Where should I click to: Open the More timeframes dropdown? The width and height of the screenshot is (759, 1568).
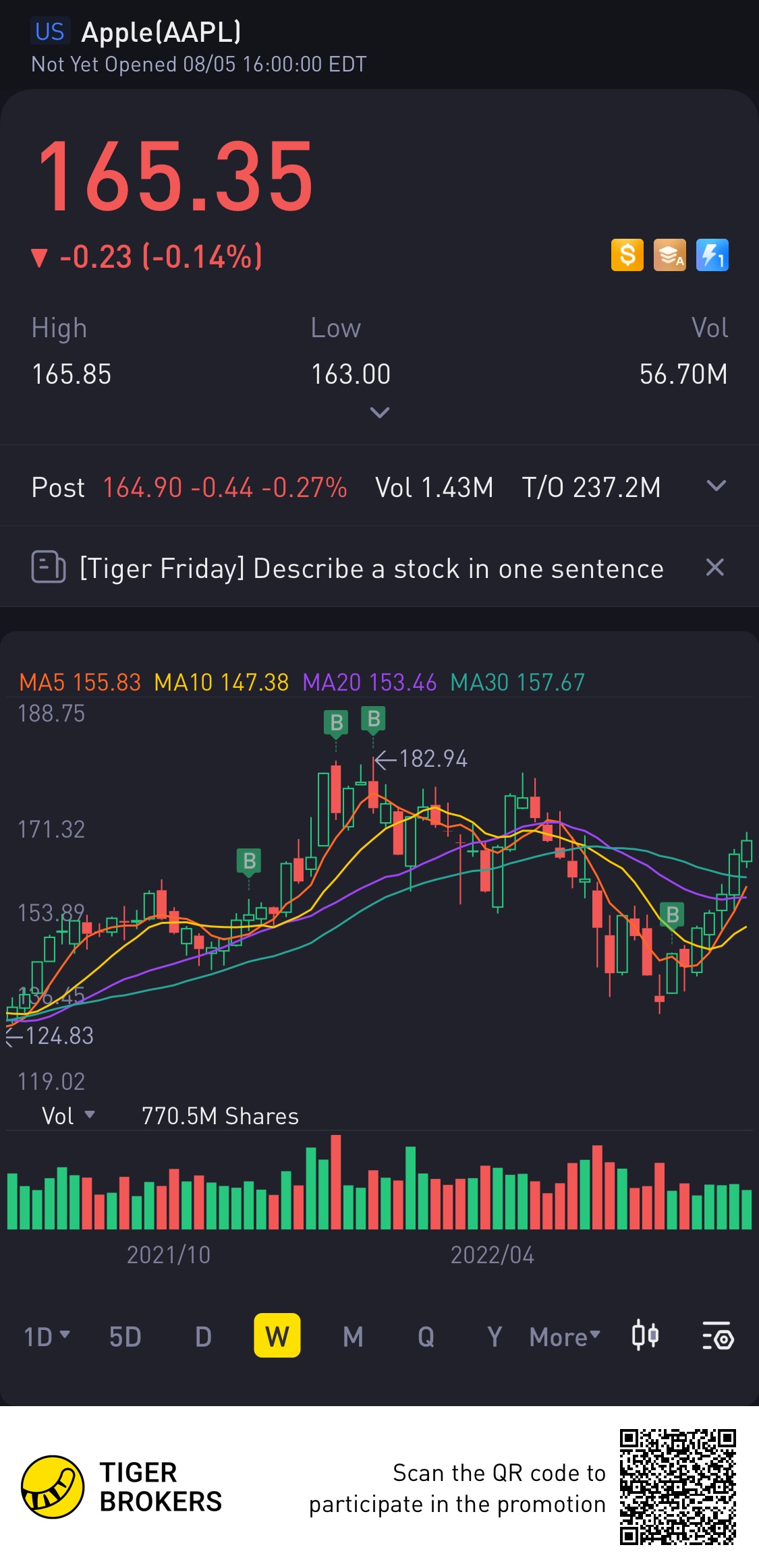click(x=565, y=1337)
